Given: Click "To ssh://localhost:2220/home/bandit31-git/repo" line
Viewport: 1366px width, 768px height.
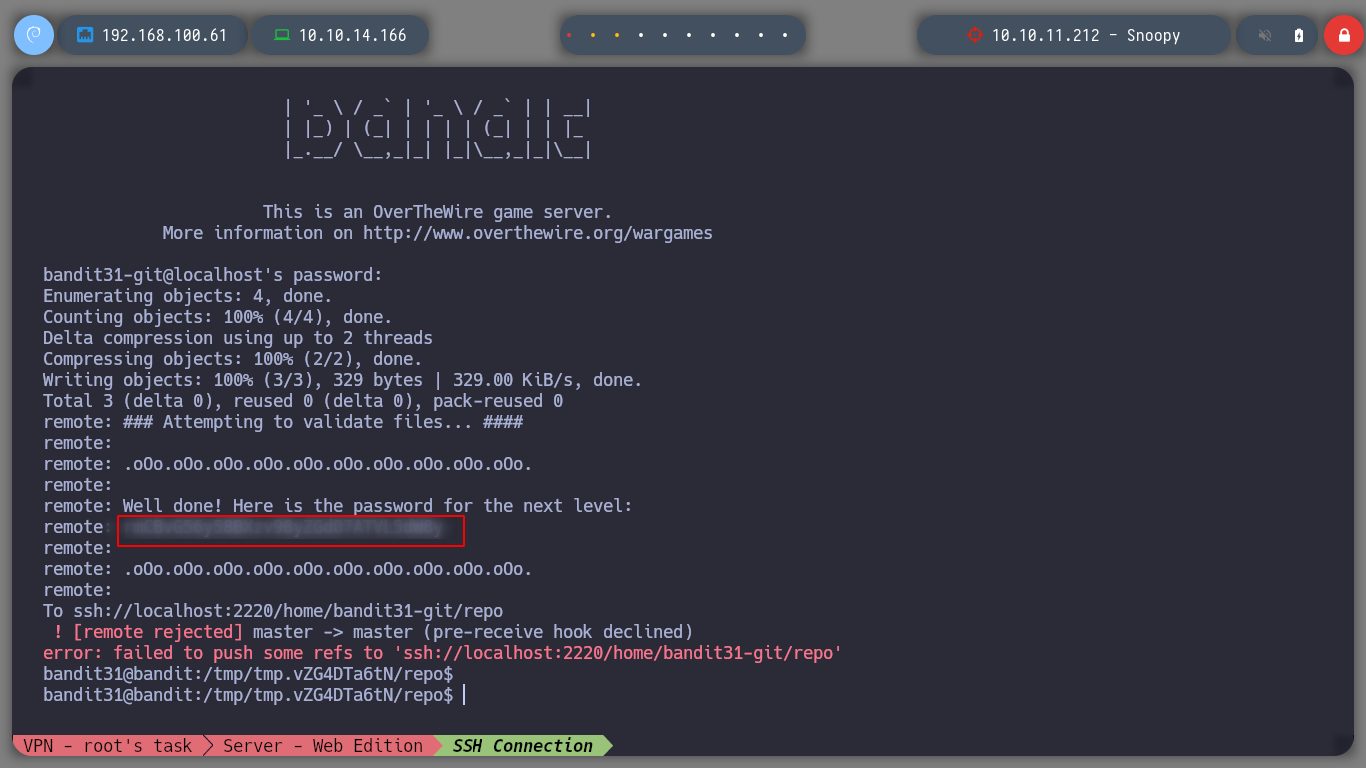Looking at the screenshot, I should click(x=273, y=611).
